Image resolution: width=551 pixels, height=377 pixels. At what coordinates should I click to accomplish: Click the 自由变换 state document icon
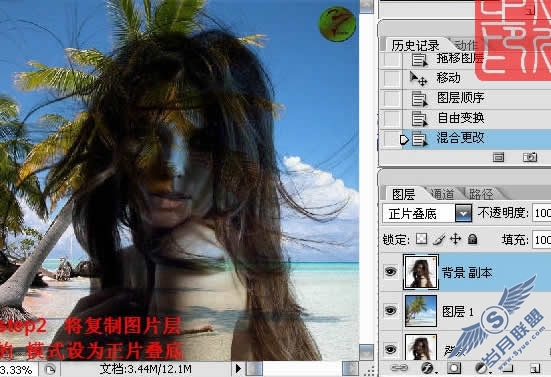click(x=419, y=119)
